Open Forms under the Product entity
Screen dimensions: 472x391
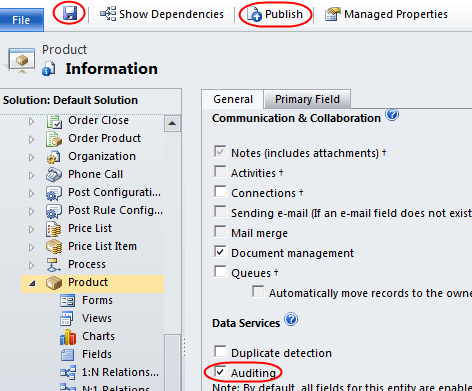[97, 300]
